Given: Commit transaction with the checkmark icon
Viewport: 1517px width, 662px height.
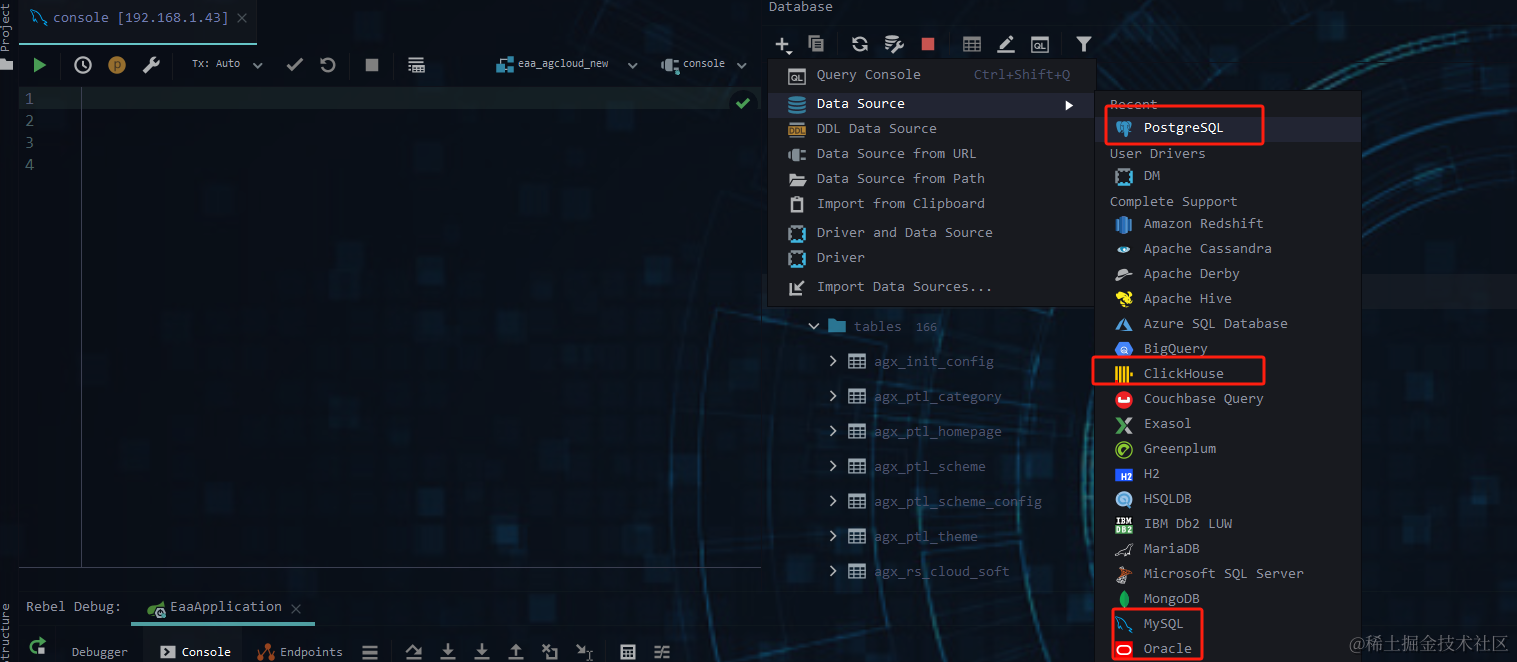Looking at the screenshot, I should pos(294,65).
